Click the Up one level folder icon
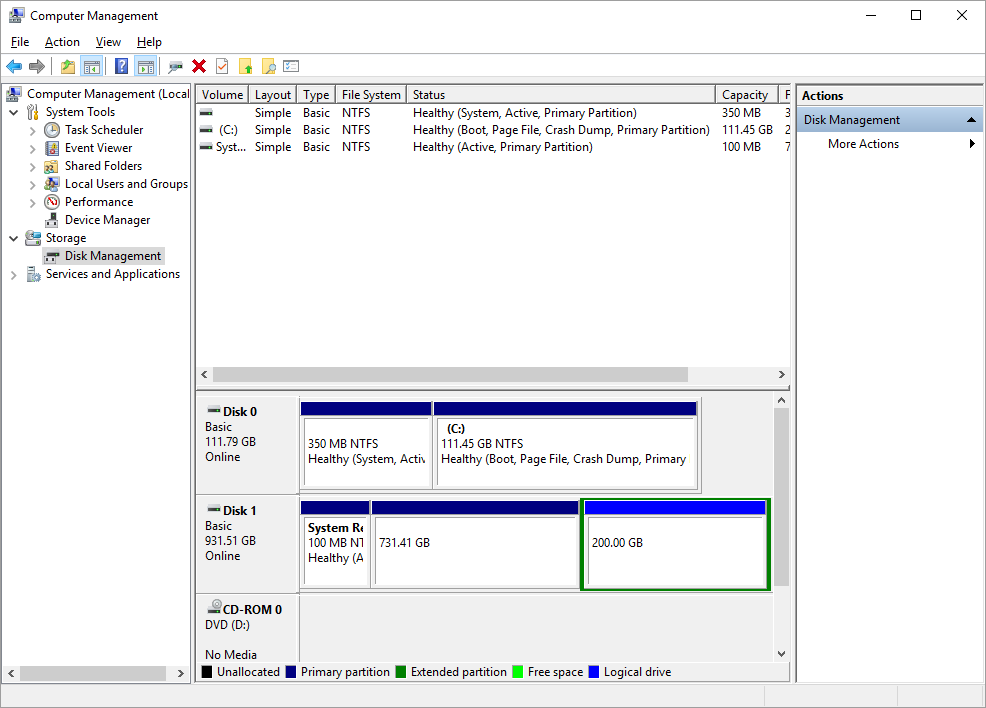 [68, 66]
